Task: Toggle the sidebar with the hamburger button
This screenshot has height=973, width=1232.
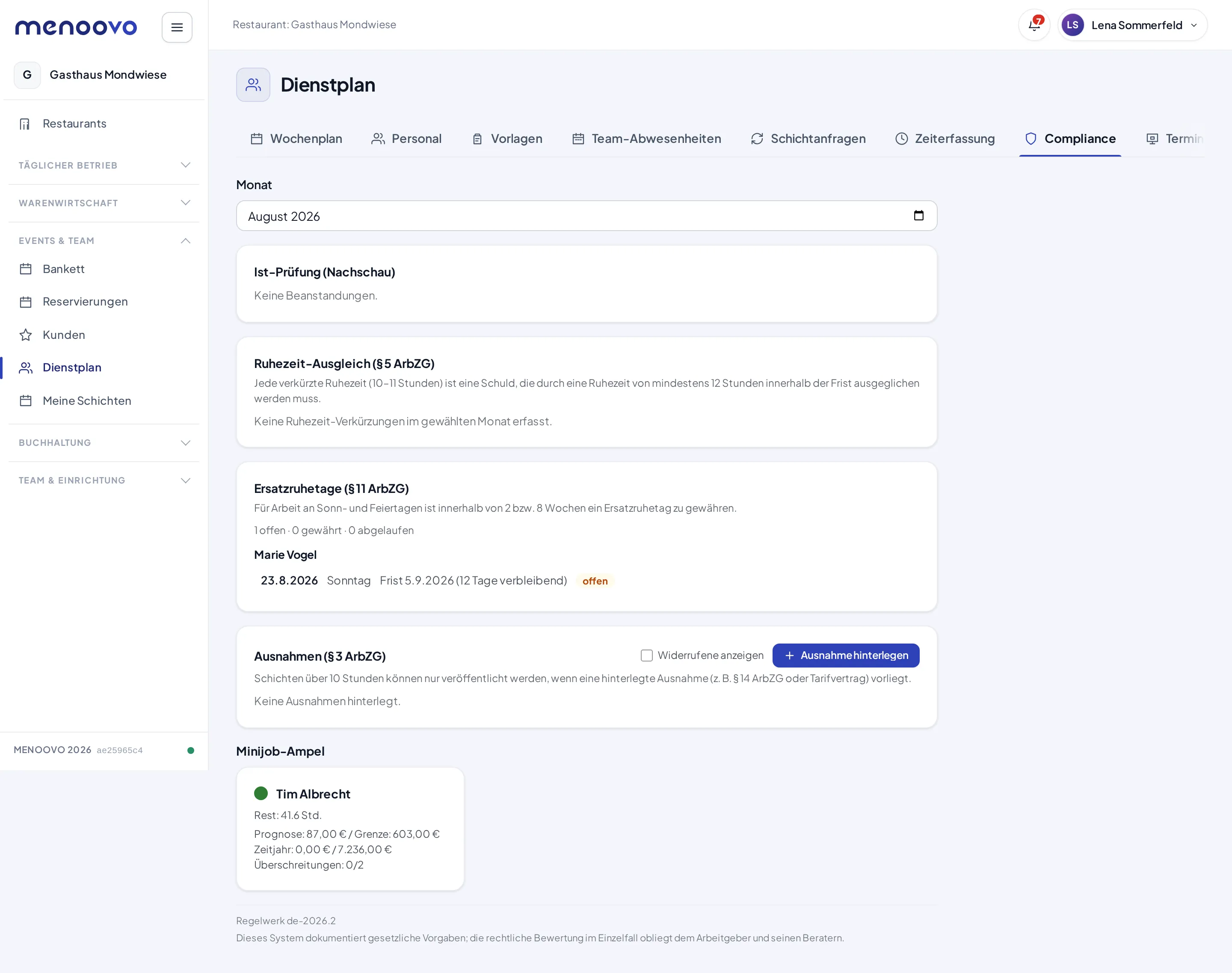Action: tap(177, 27)
